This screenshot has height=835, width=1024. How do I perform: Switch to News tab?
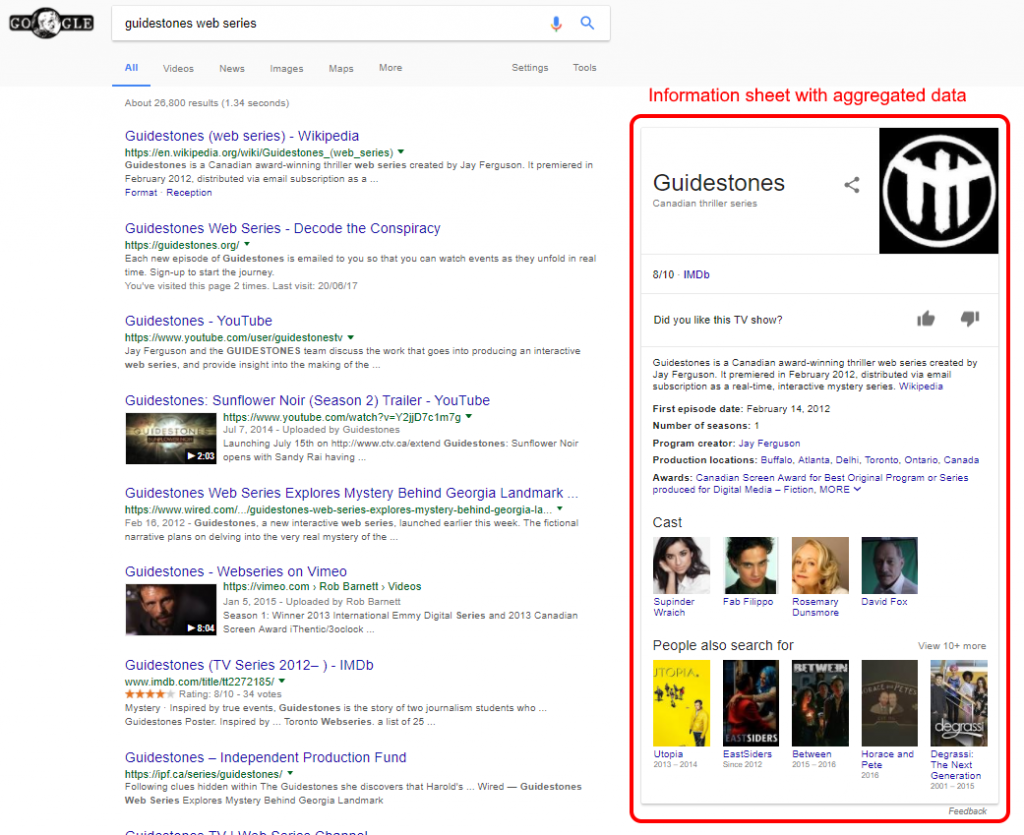pos(232,69)
